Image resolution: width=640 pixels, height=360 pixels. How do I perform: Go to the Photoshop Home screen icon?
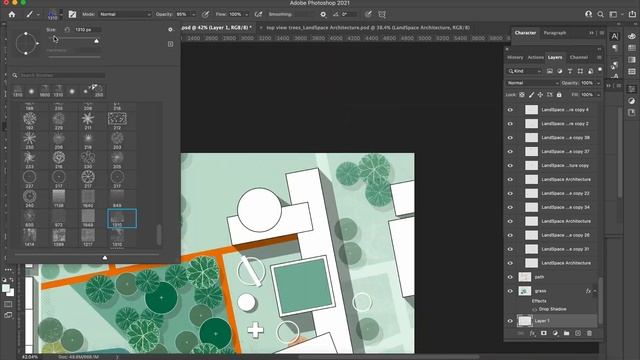(x=12, y=14)
